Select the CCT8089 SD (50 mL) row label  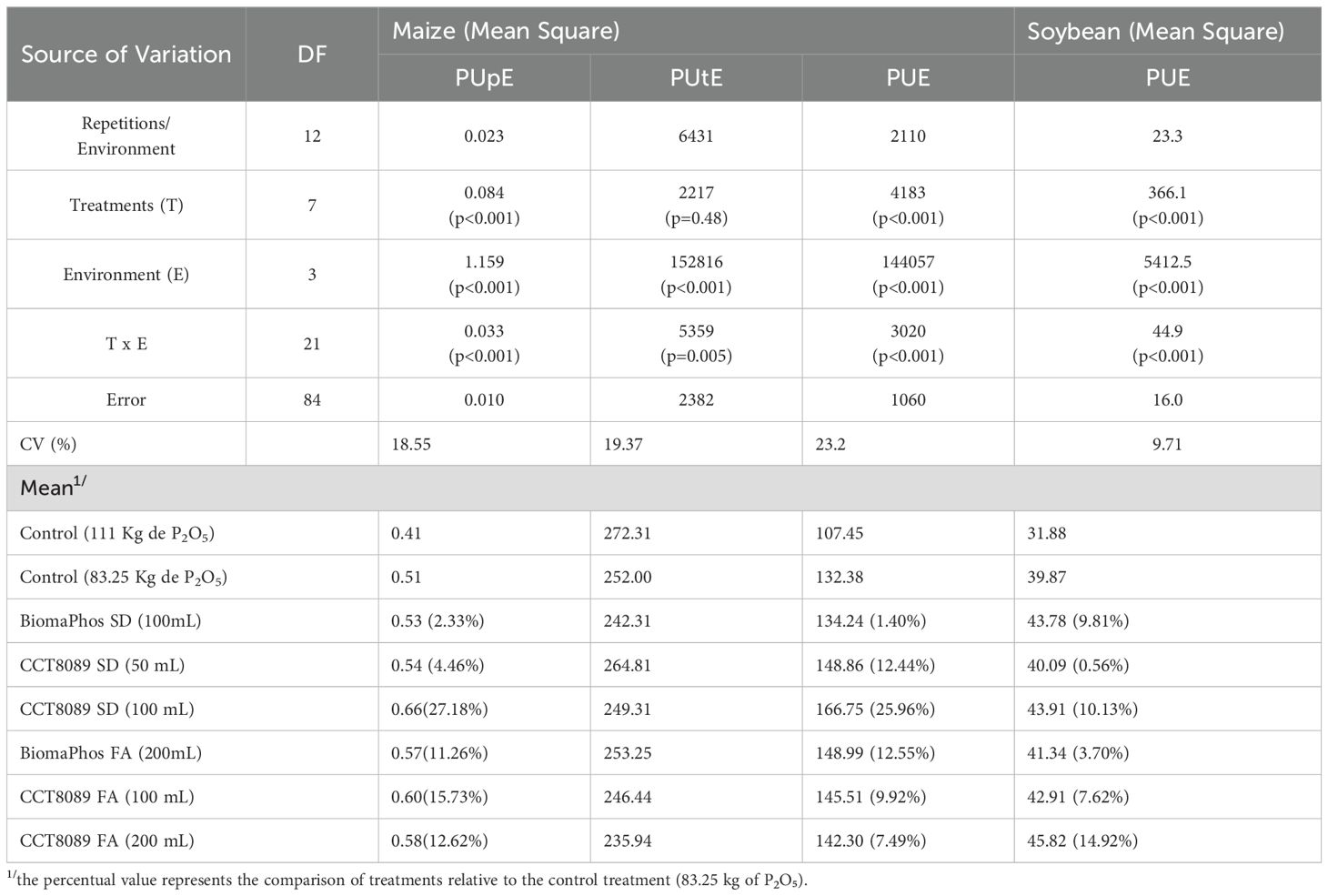(x=102, y=665)
